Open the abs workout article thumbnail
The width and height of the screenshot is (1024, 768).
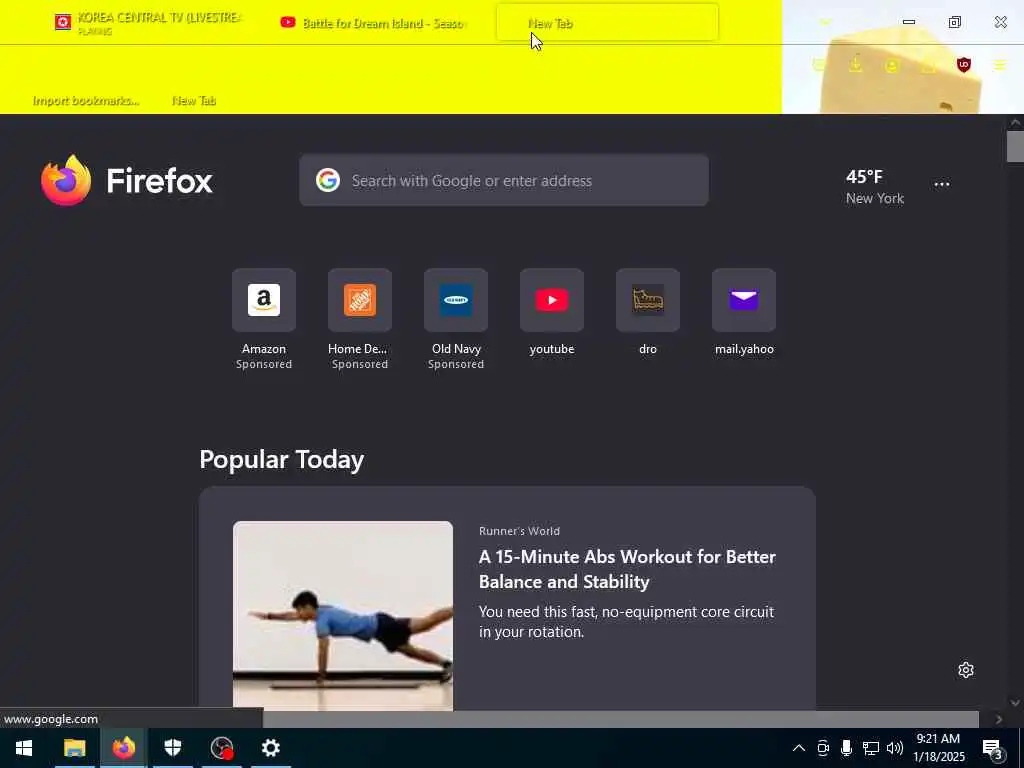click(343, 615)
